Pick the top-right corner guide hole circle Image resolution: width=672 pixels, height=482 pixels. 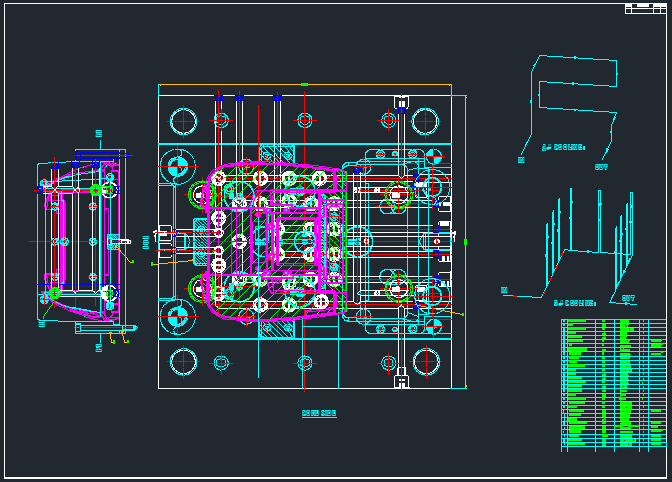pos(425,121)
